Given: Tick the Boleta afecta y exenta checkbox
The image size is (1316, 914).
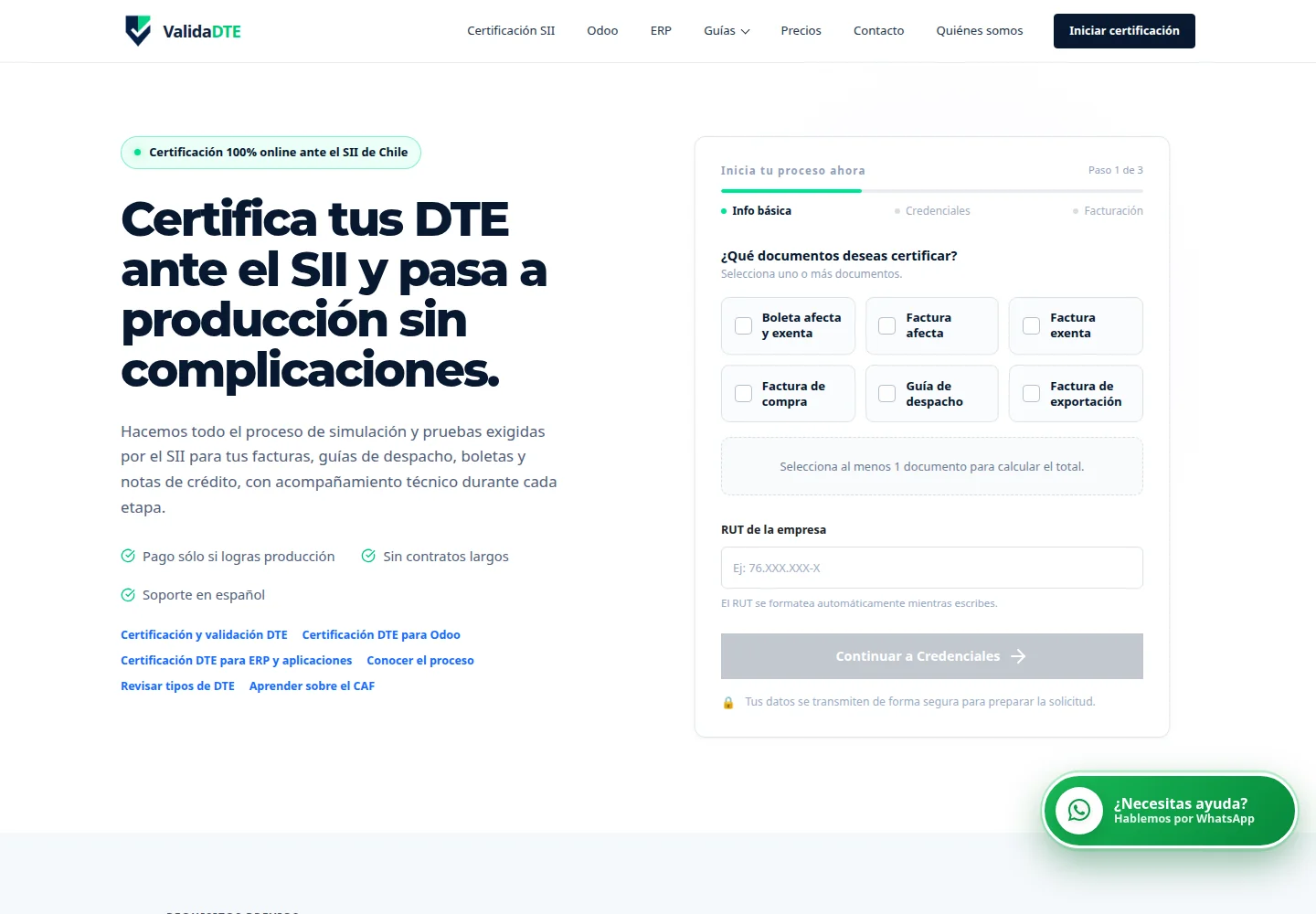Looking at the screenshot, I should pyautogui.click(x=744, y=325).
